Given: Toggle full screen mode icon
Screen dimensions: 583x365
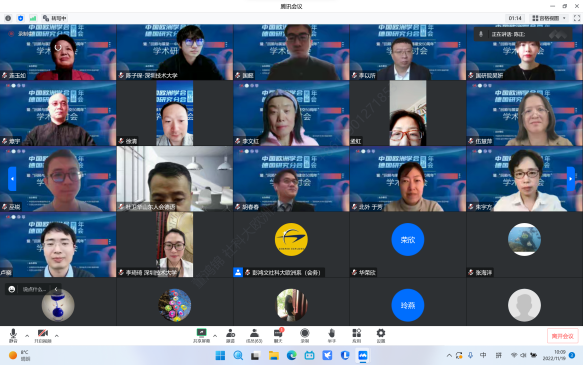Looking at the screenshot, I should pos(577,18).
